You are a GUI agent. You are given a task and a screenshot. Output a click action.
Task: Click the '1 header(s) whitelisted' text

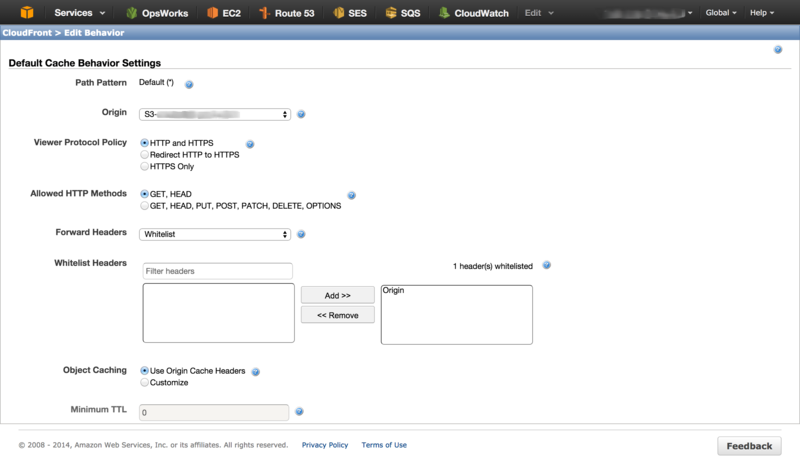(493, 266)
